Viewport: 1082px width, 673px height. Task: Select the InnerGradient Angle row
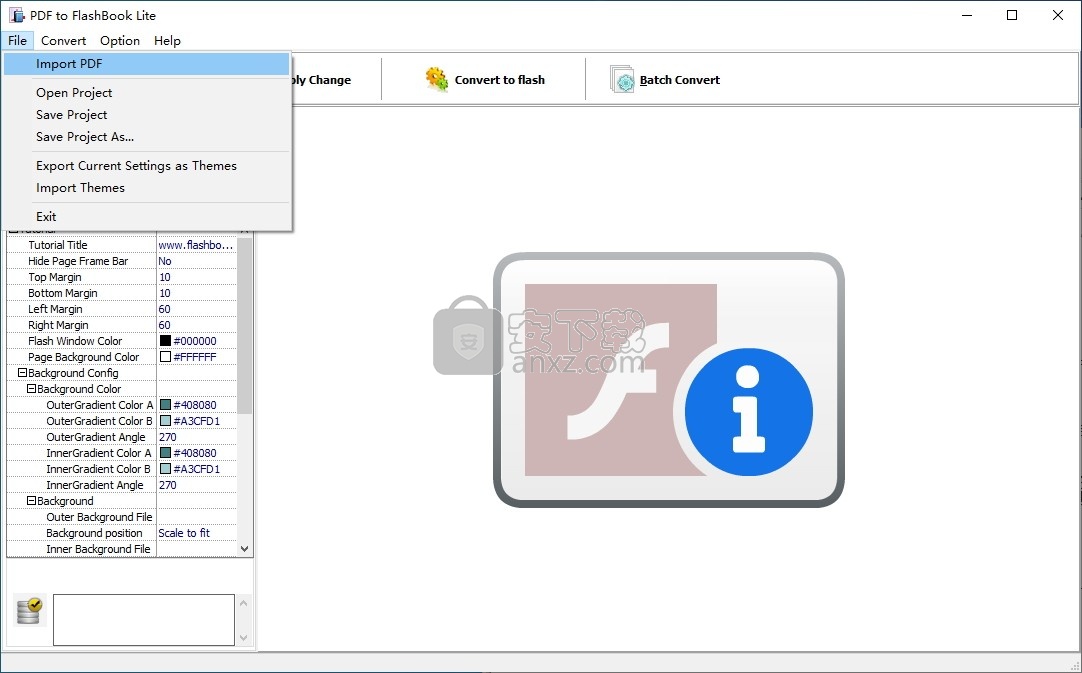click(x=121, y=485)
